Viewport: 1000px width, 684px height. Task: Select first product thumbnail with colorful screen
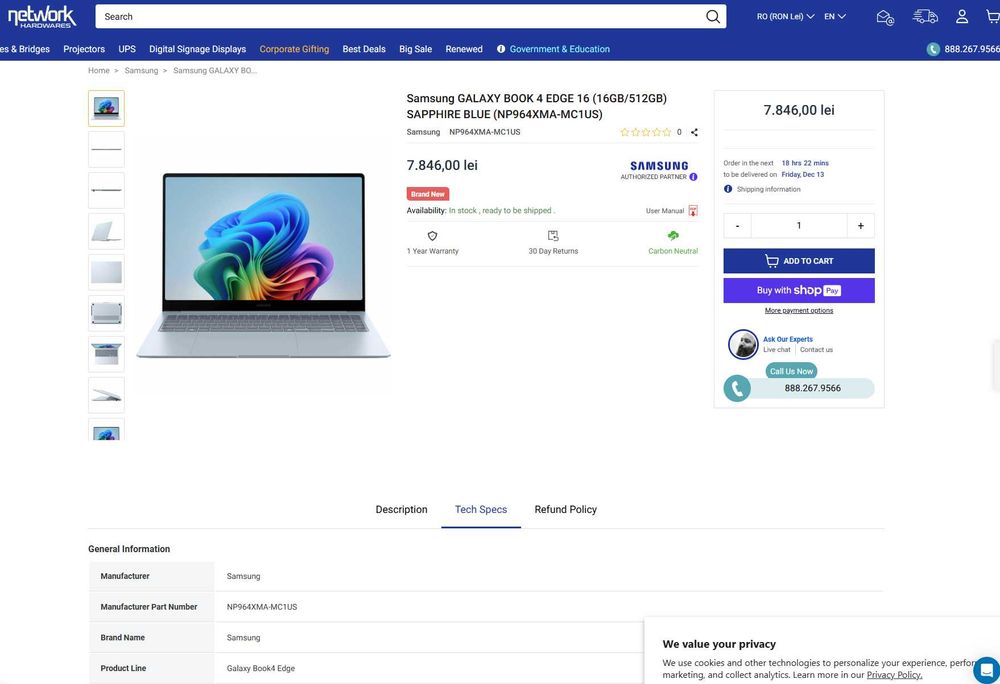(x=107, y=108)
